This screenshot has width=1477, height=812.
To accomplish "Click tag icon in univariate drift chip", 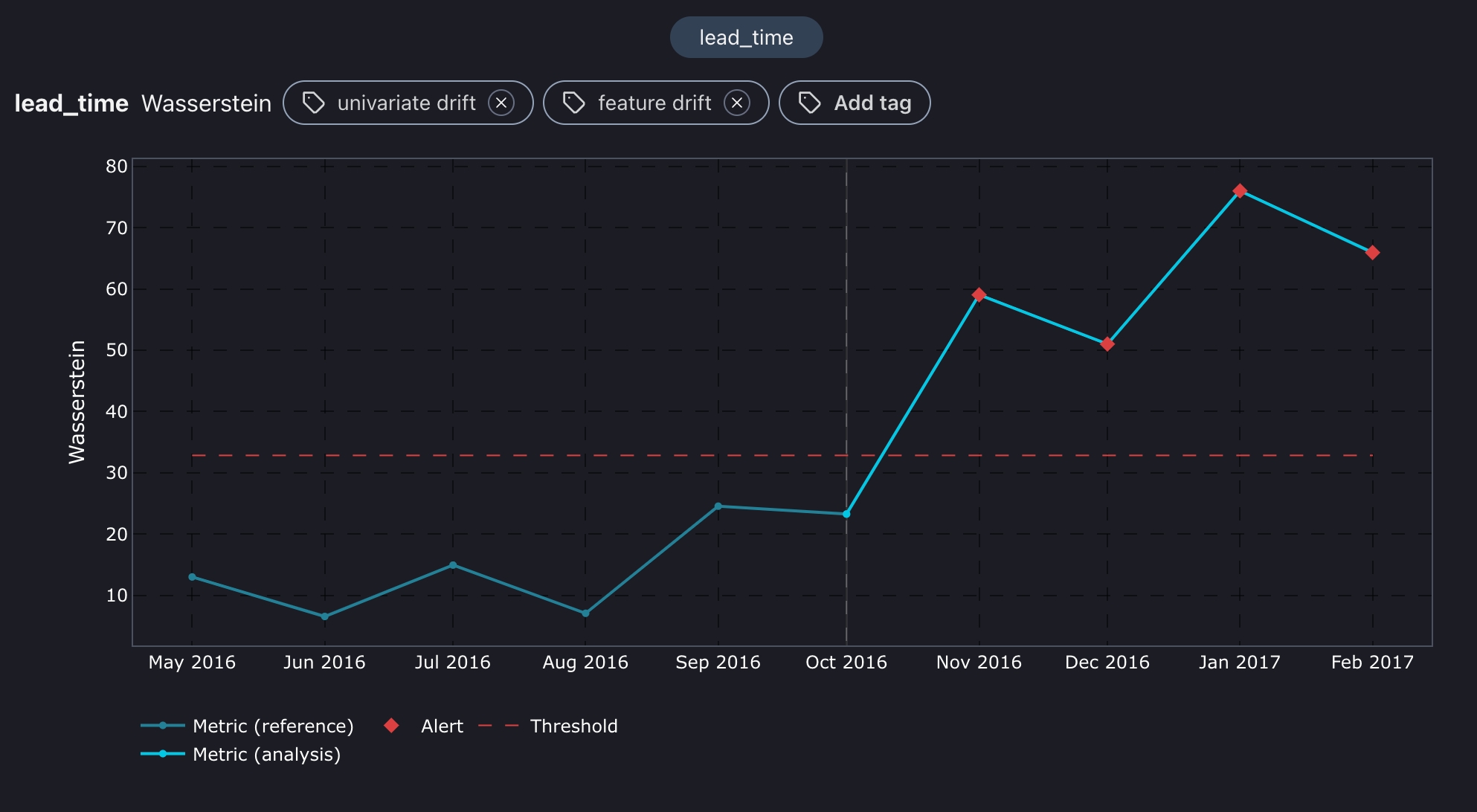I will point(314,103).
